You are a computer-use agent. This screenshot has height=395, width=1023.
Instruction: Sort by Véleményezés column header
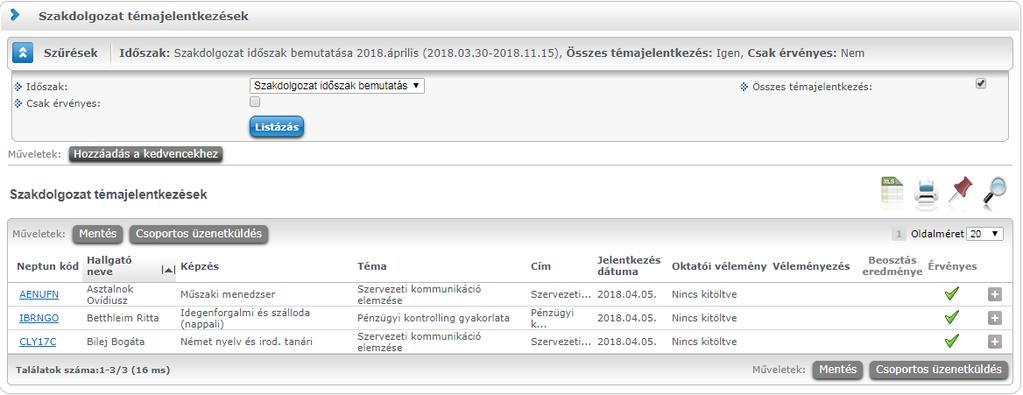[x=811, y=266]
